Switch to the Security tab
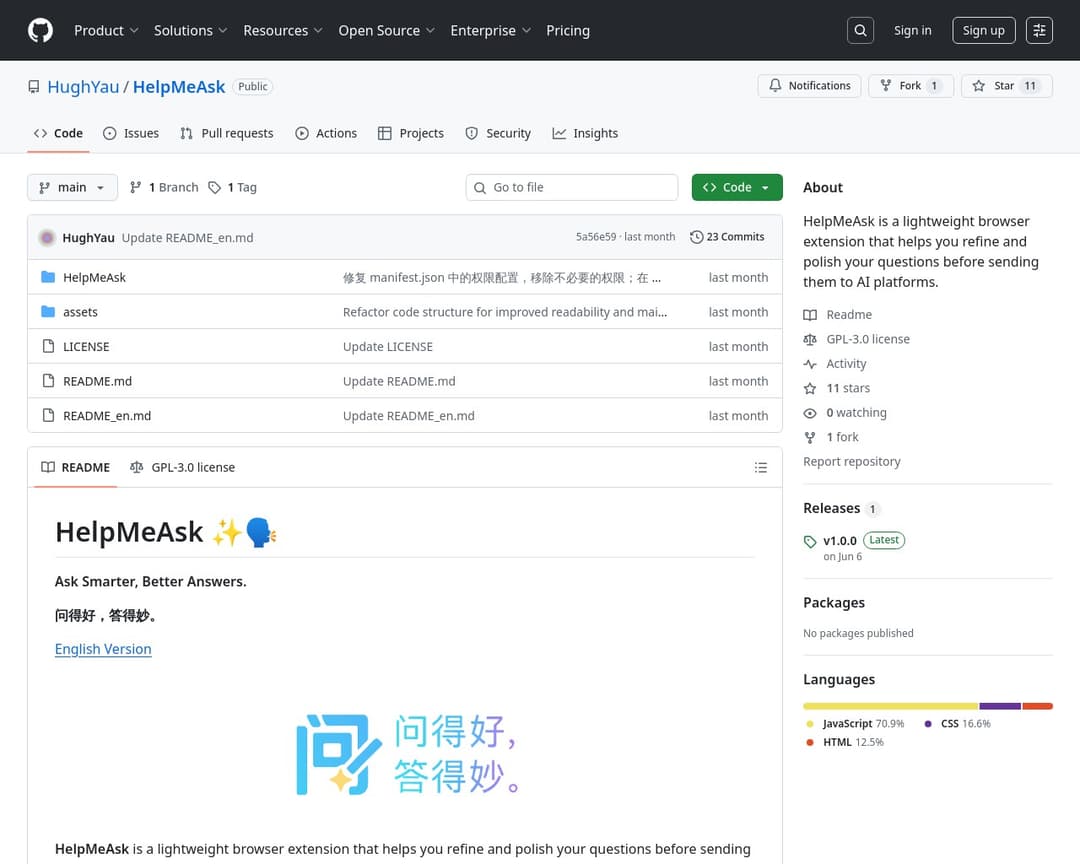 [x=498, y=133]
